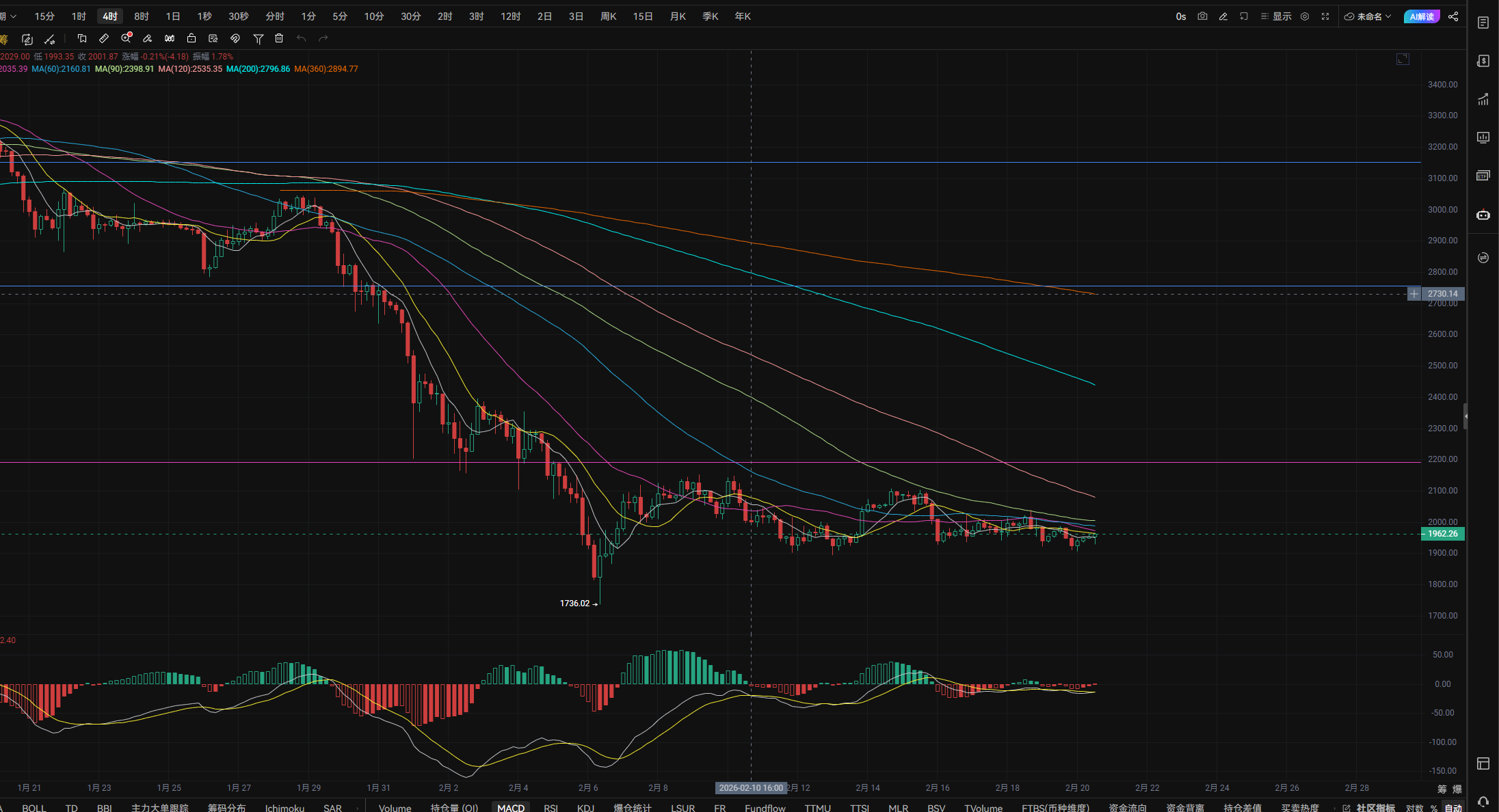Image resolution: width=1499 pixels, height=812 pixels.
Task: Open the 显示 display options menu
Action: (1276, 16)
